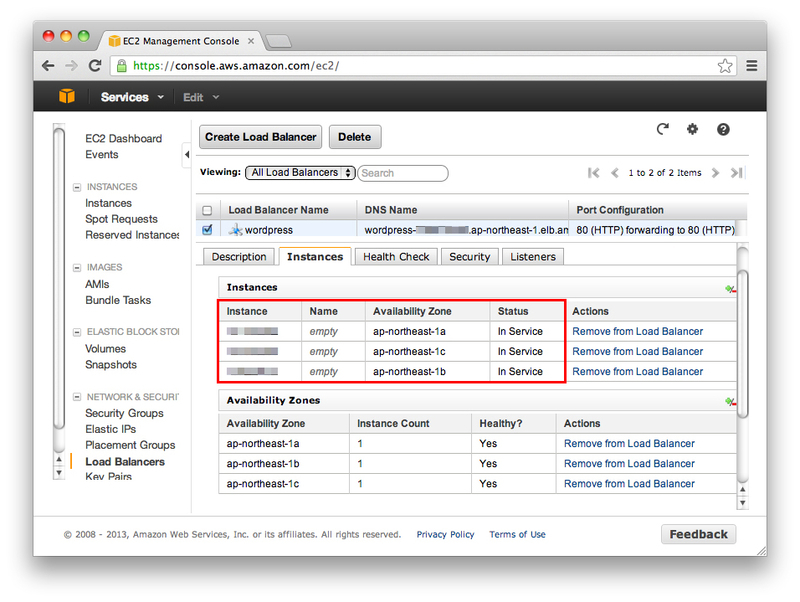Image resolution: width=800 pixels, height=602 pixels.
Task: Remove ap-northeast-1a instance from Load Balancer
Action: click(637, 332)
